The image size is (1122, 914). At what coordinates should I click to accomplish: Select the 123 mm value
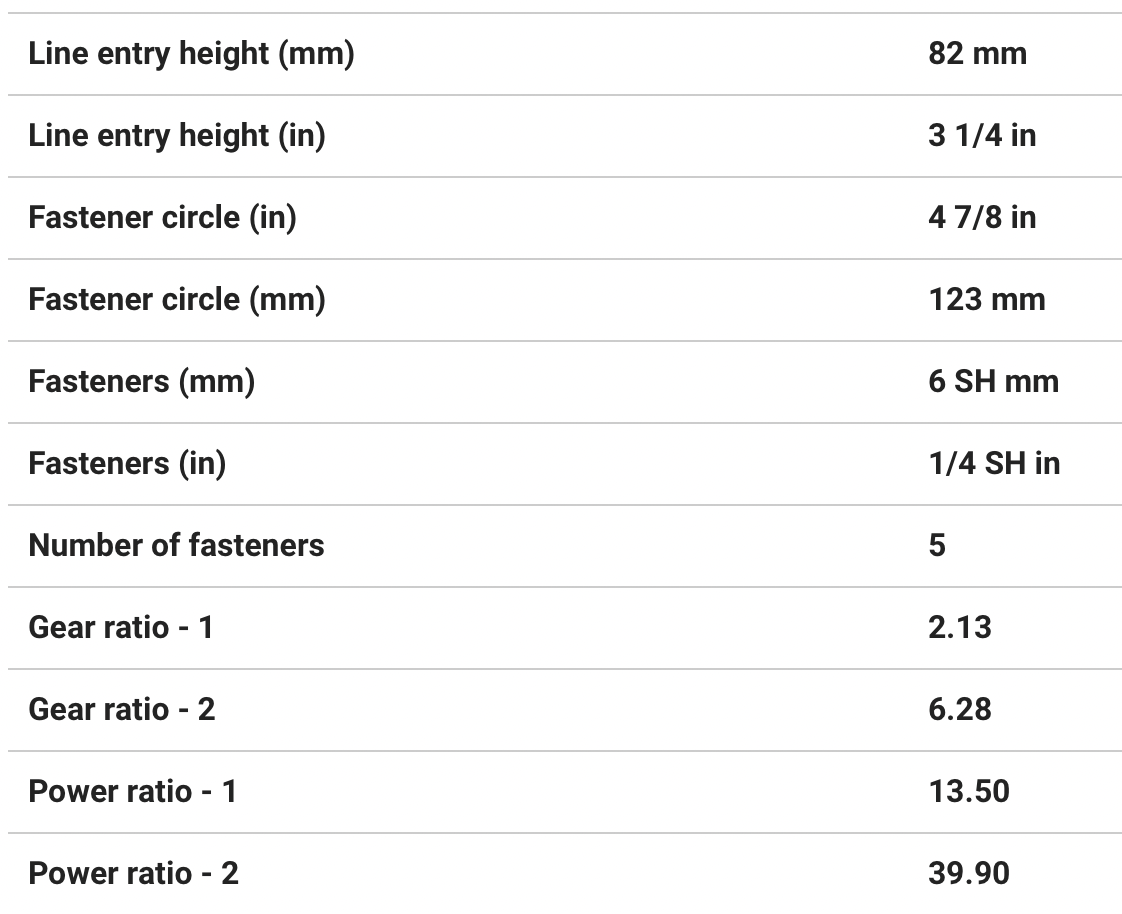[986, 300]
